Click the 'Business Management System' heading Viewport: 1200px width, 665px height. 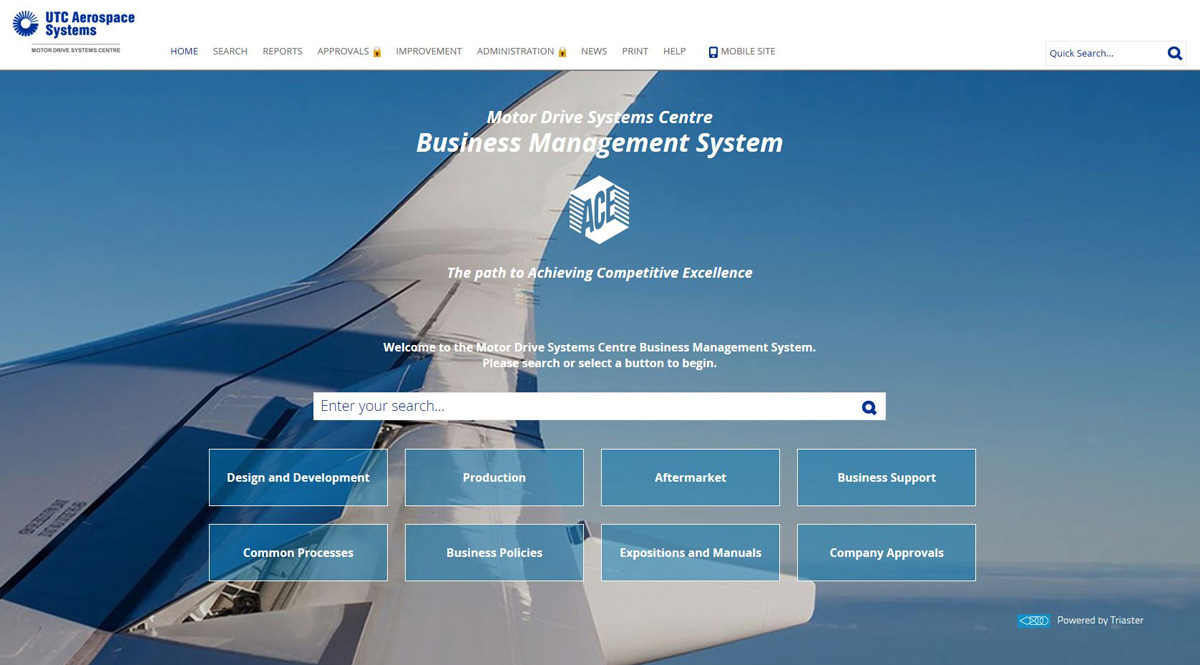pos(599,143)
